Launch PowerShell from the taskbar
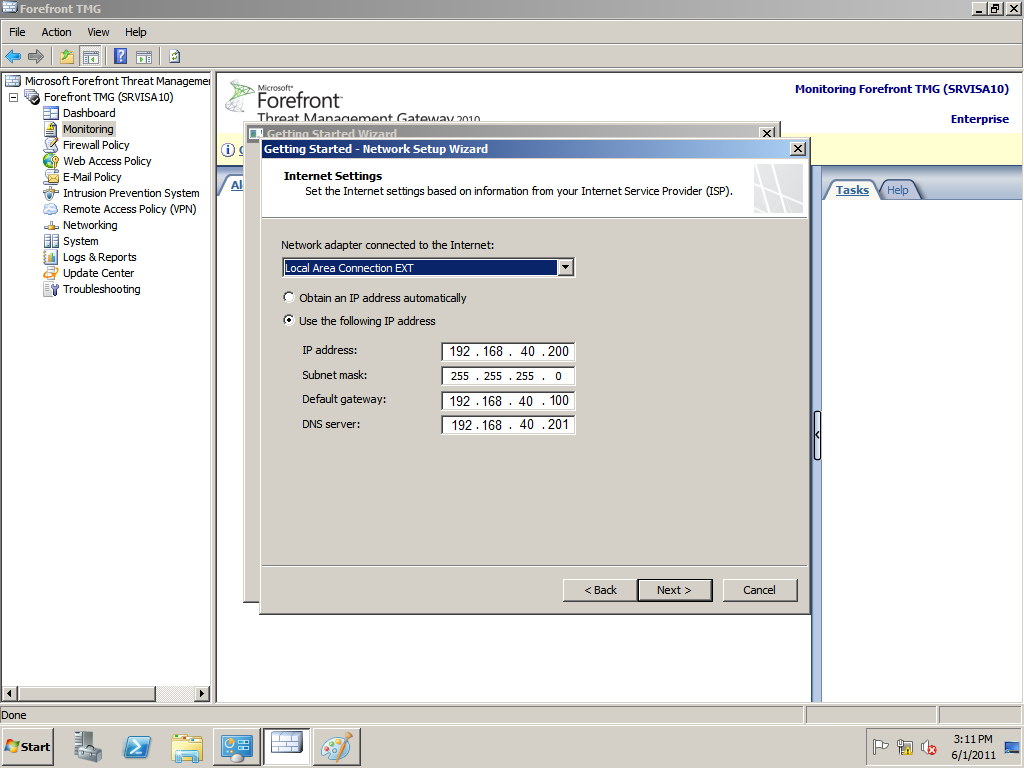The image size is (1024, 768). point(137,747)
